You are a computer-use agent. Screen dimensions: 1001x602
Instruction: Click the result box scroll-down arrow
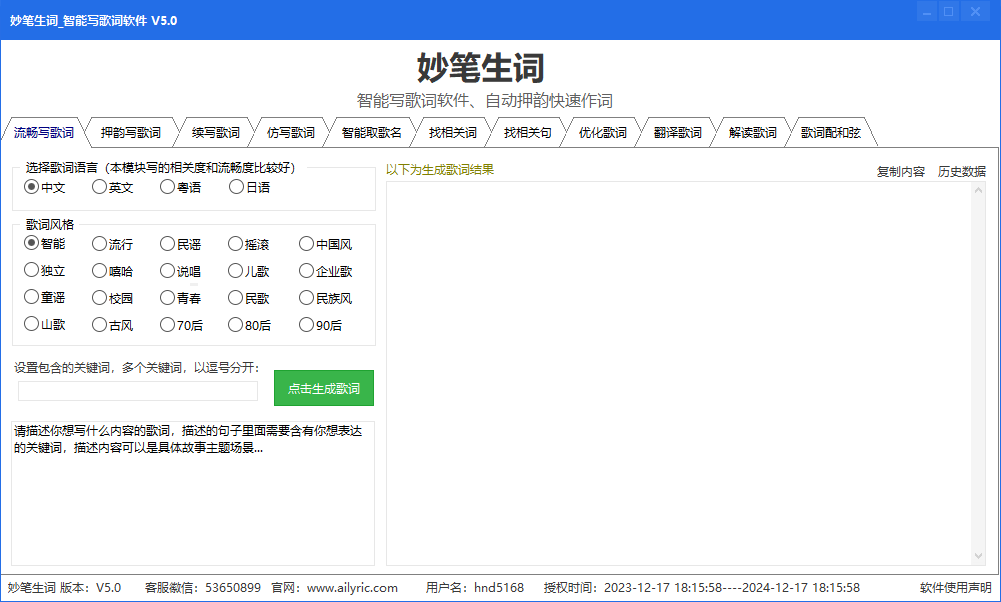979,557
